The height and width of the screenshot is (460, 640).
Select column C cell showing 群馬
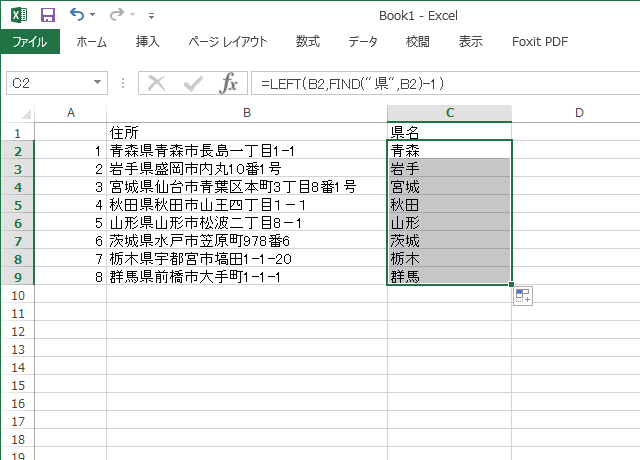click(x=449, y=276)
